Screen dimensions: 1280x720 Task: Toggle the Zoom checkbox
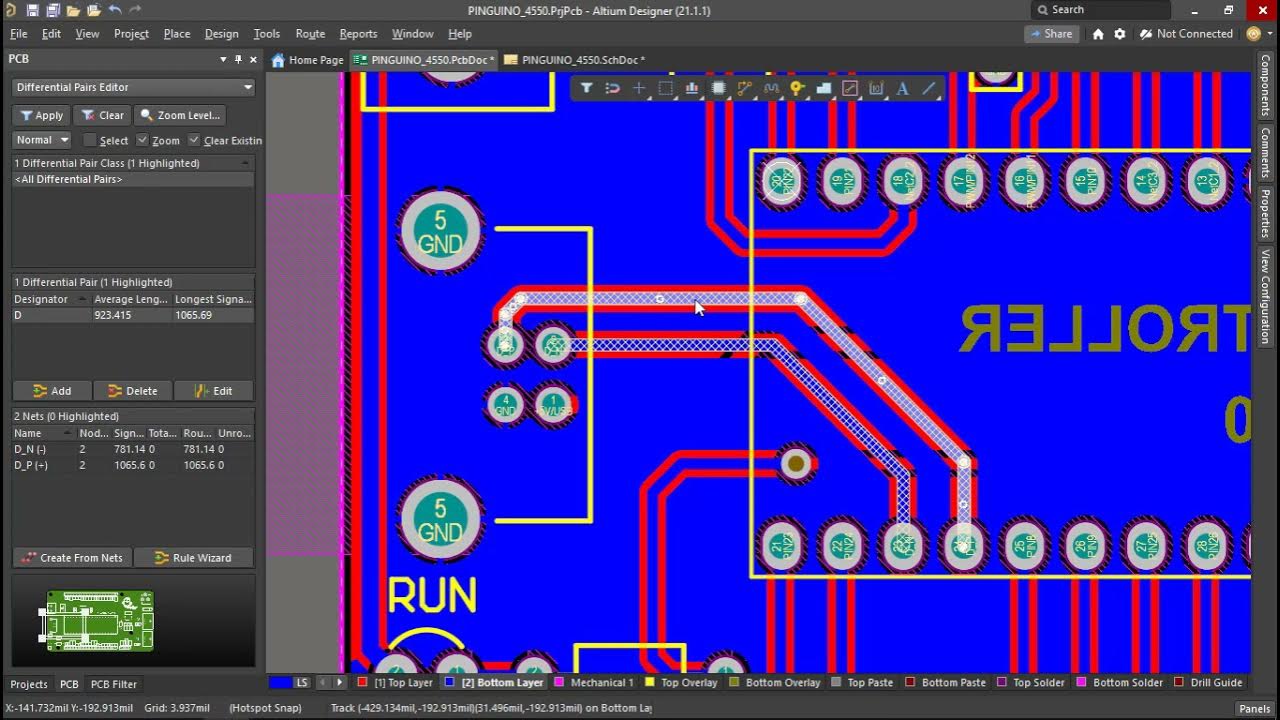(x=142, y=140)
